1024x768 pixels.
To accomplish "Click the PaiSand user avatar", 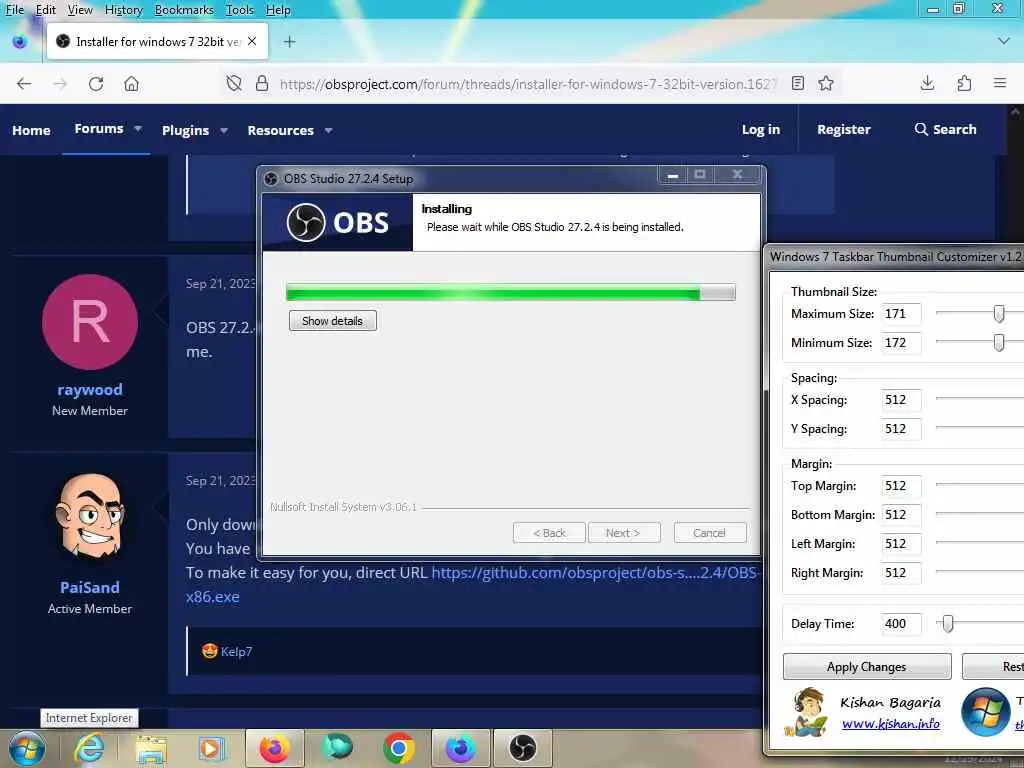I will (x=90, y=517).
